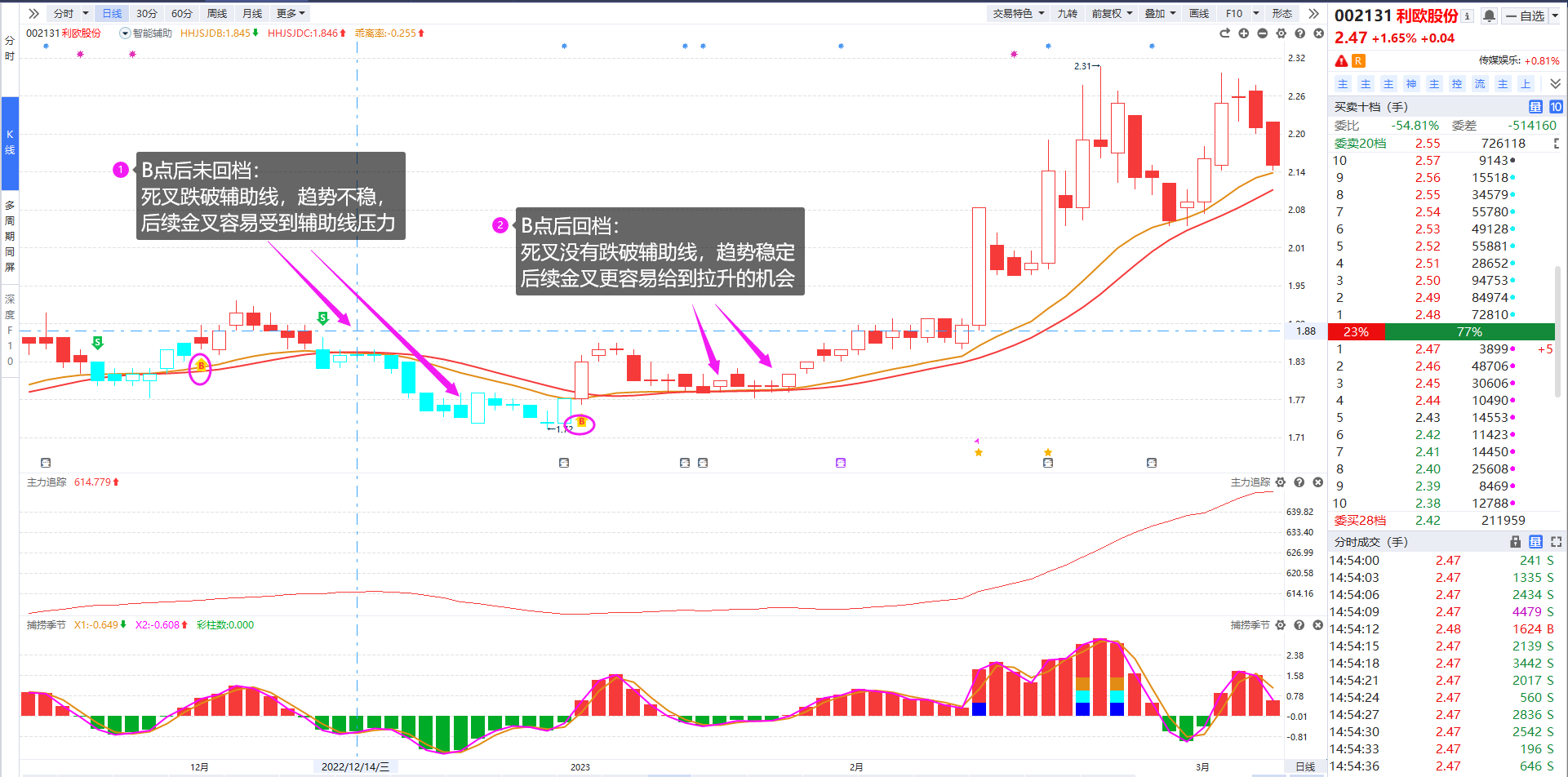Expand the tag icons row with double chevron
The image size is (1568, 777).
click(x=1555, y=84)
